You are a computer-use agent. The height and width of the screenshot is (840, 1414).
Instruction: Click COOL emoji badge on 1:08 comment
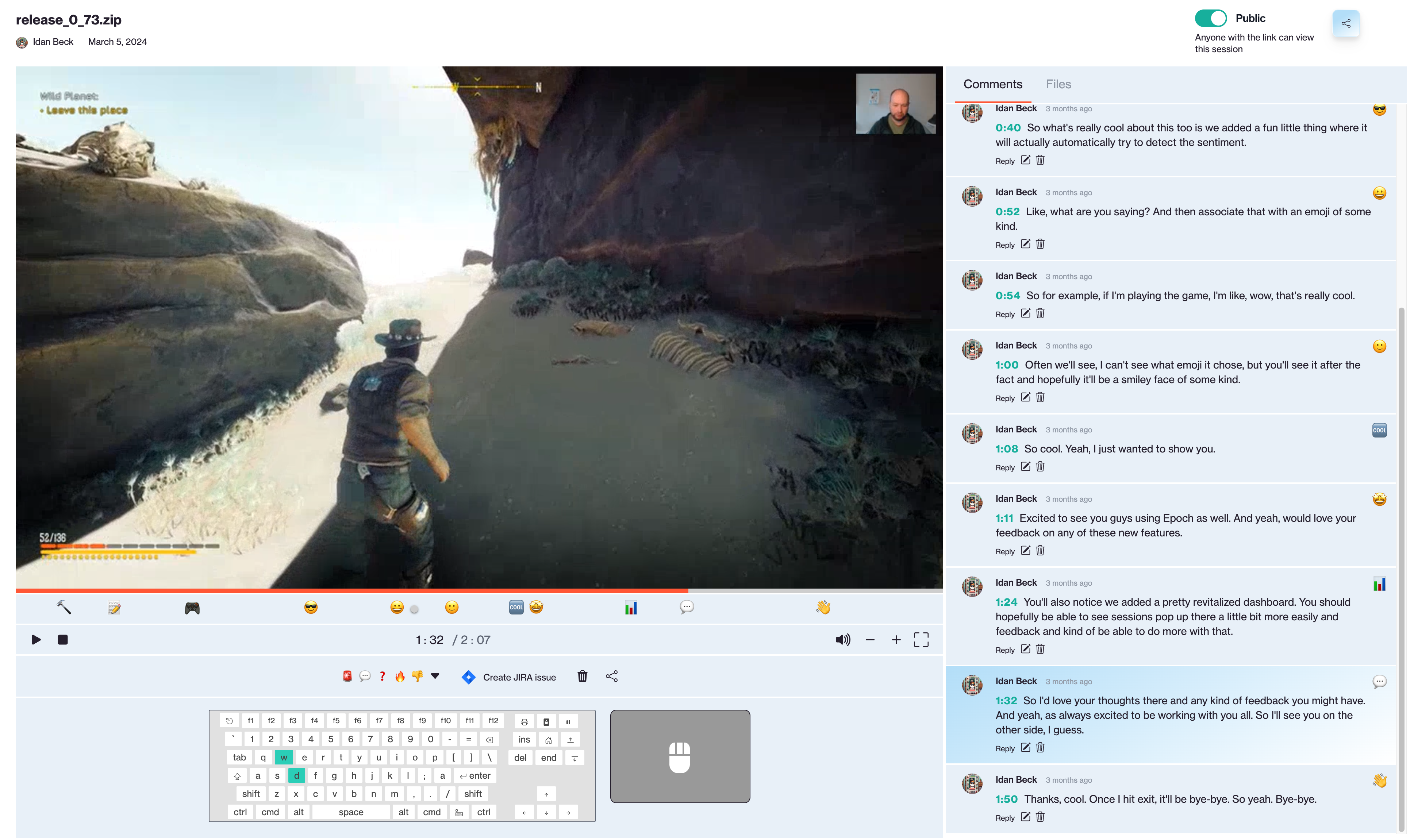[1379, 429]
